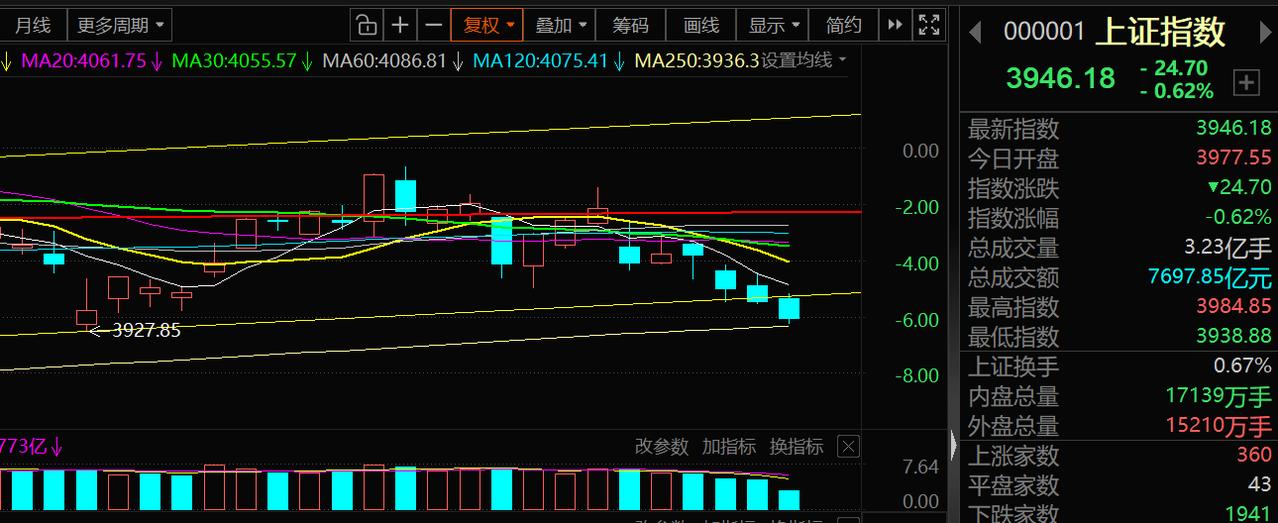The image size is (1278, 523).
Task: Click 加指标 to add an indicator
Action: [x=729, y=446]
